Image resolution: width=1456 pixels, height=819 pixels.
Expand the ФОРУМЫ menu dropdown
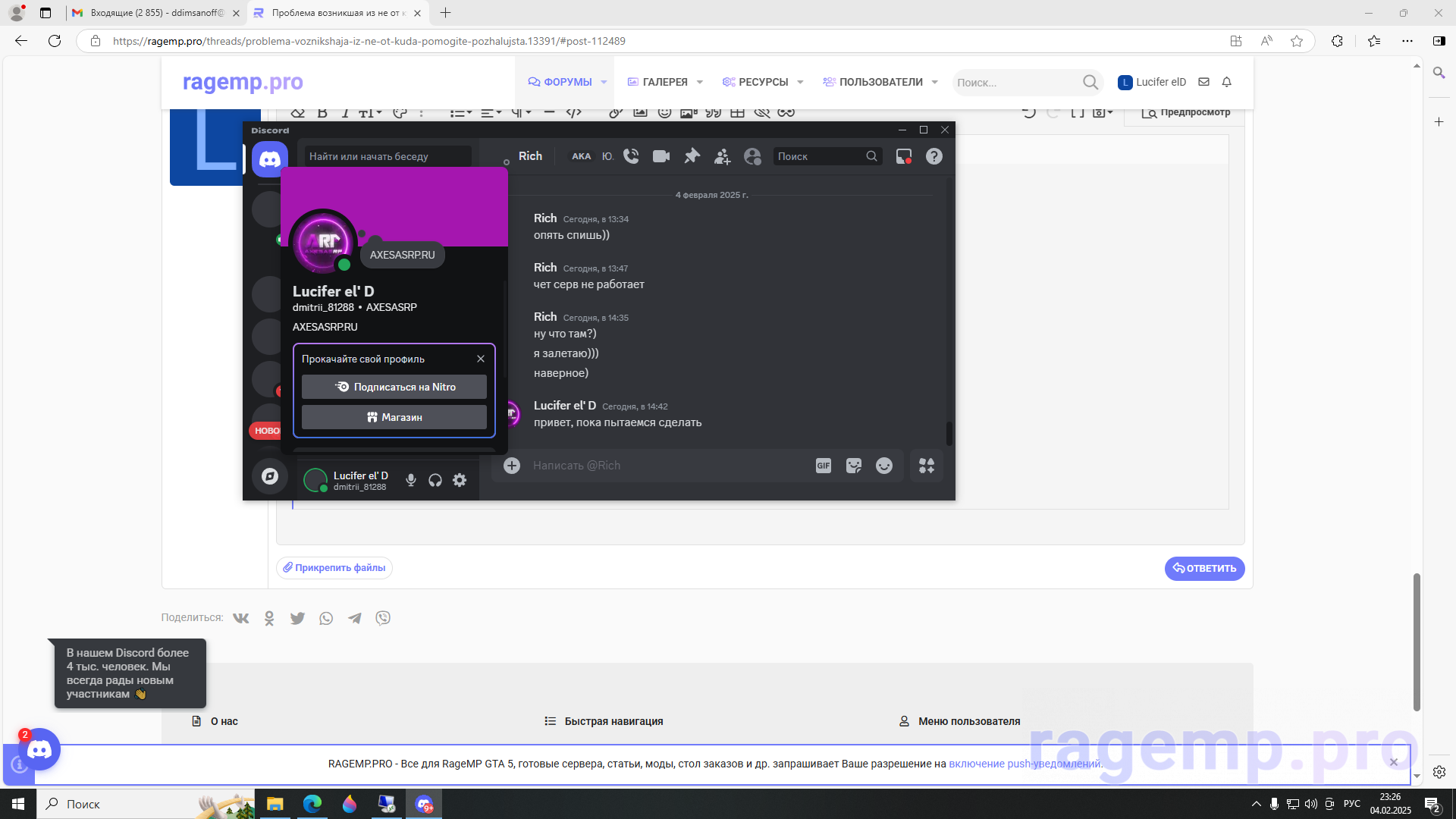coord(604,82)
